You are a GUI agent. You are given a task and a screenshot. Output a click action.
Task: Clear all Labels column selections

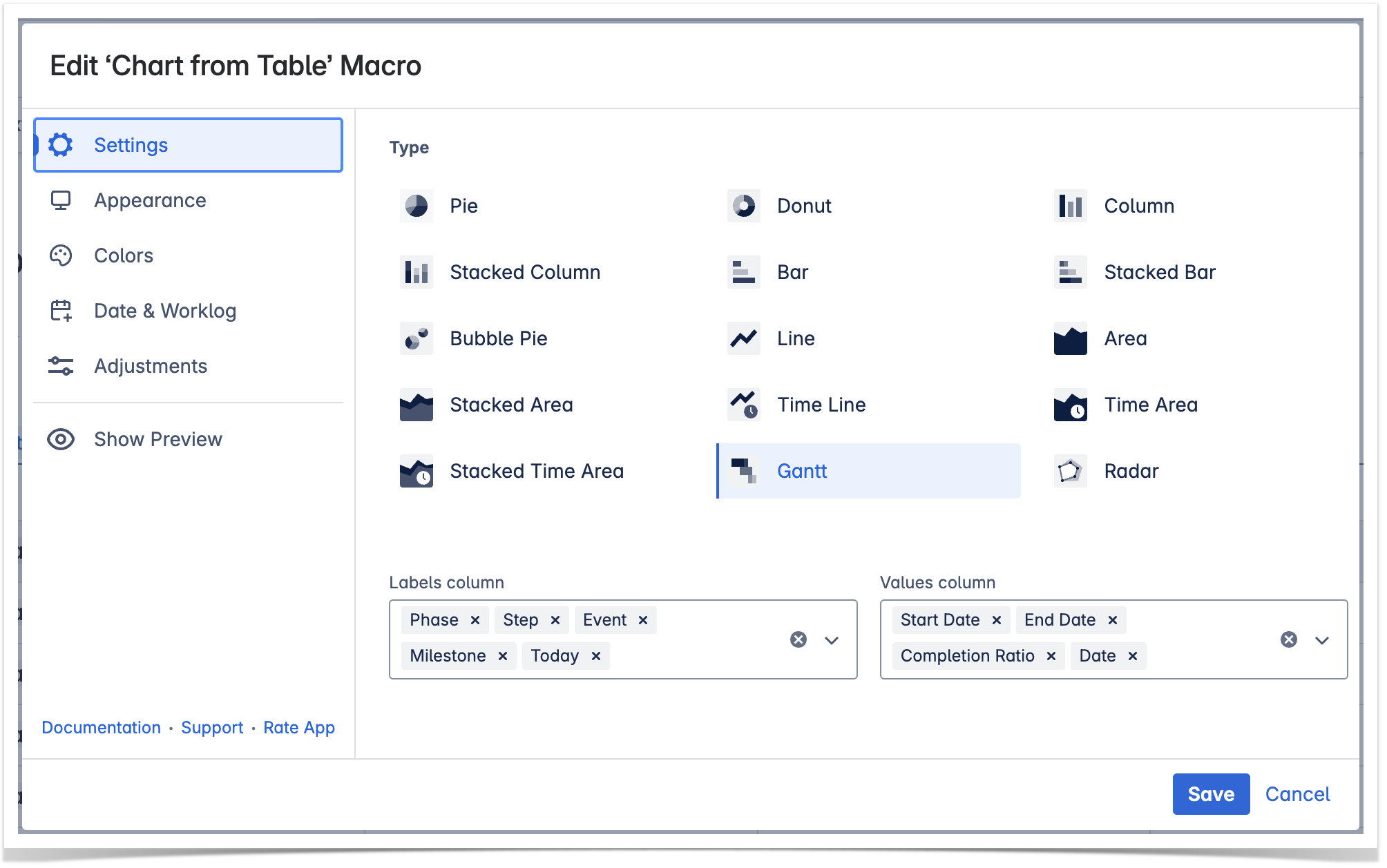click(x=798, y=639)
